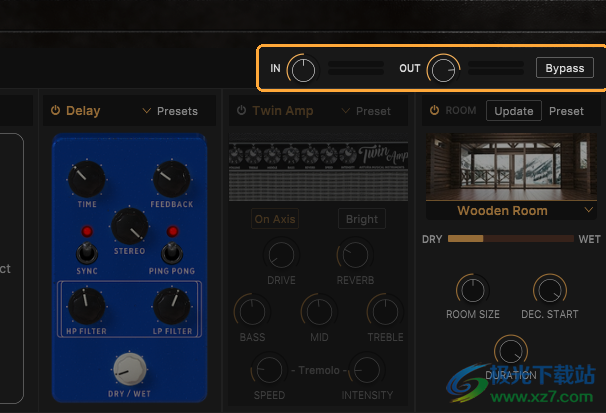Viewport: 606px width, 413px height.
Task: Open the ROOM Preset menu
Action: click(566, 111)
